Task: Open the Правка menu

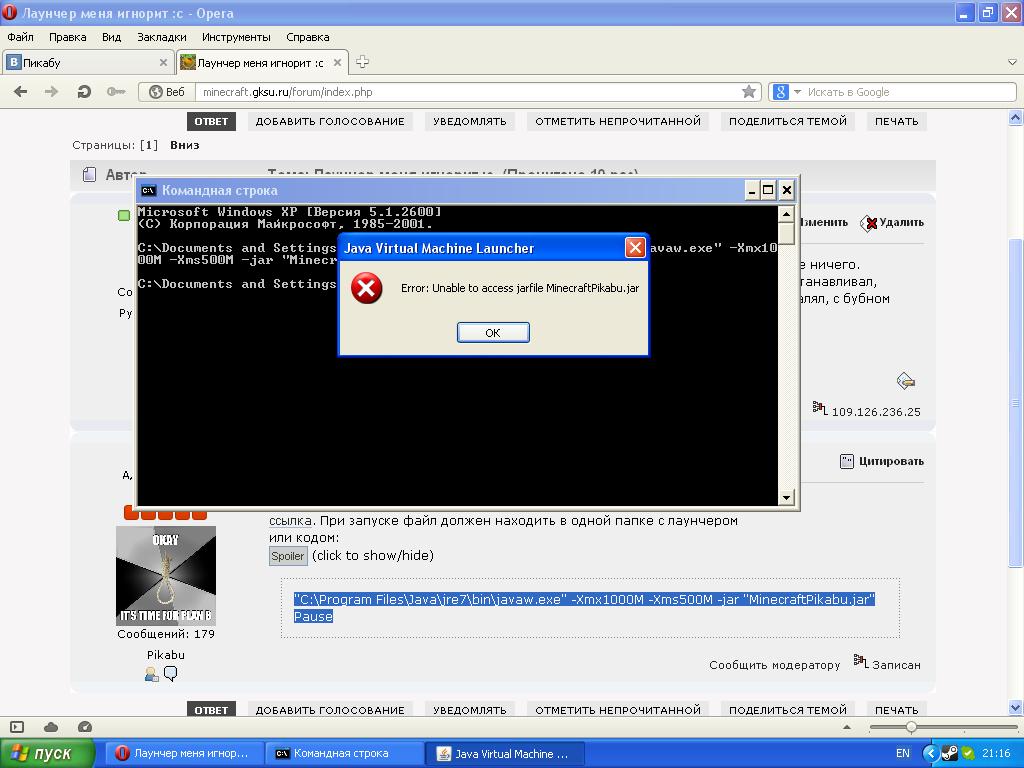Action: tap(67, 37)
